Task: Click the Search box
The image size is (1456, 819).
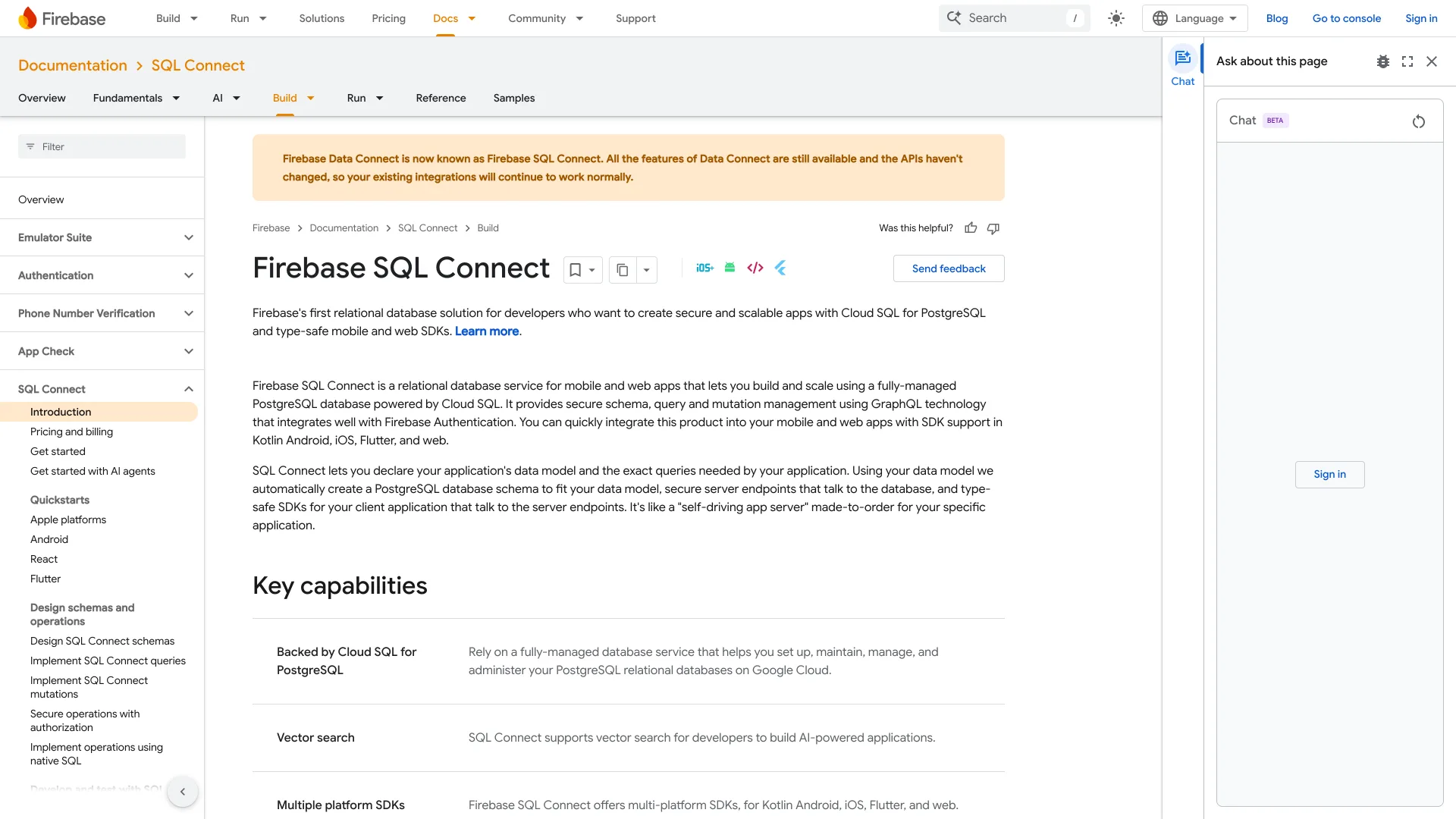Action: point(1014,18)
